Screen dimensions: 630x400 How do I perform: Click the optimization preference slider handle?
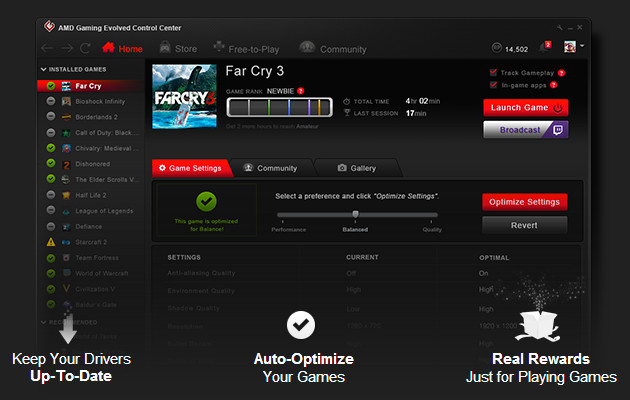click(x=355, y=214)
